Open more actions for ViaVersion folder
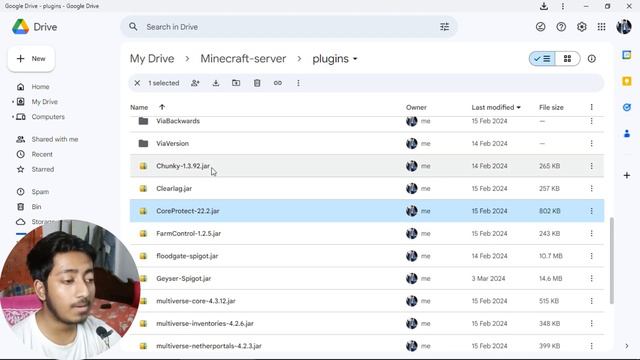This screenshot has height=360, width=640. (591, 144)
